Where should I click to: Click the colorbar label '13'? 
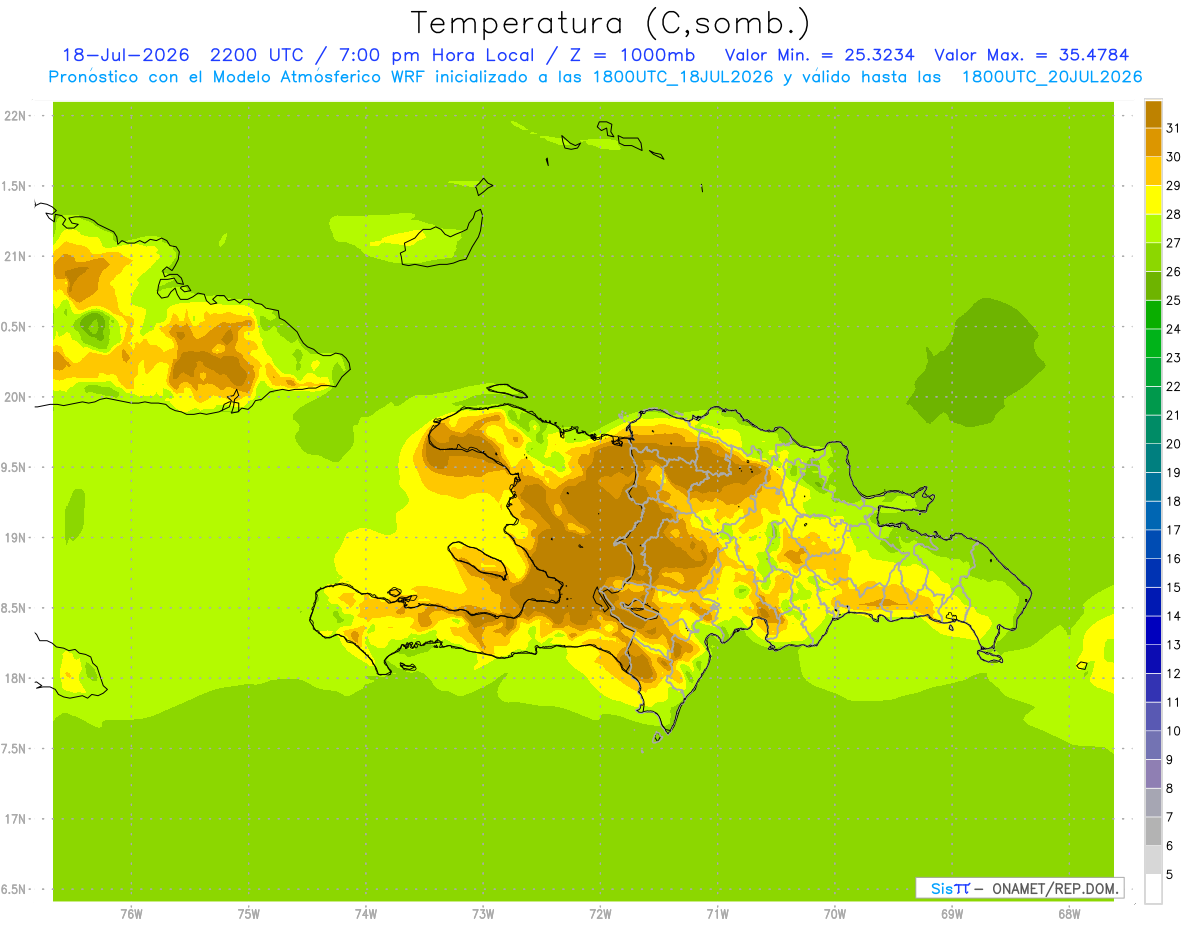1173,645
